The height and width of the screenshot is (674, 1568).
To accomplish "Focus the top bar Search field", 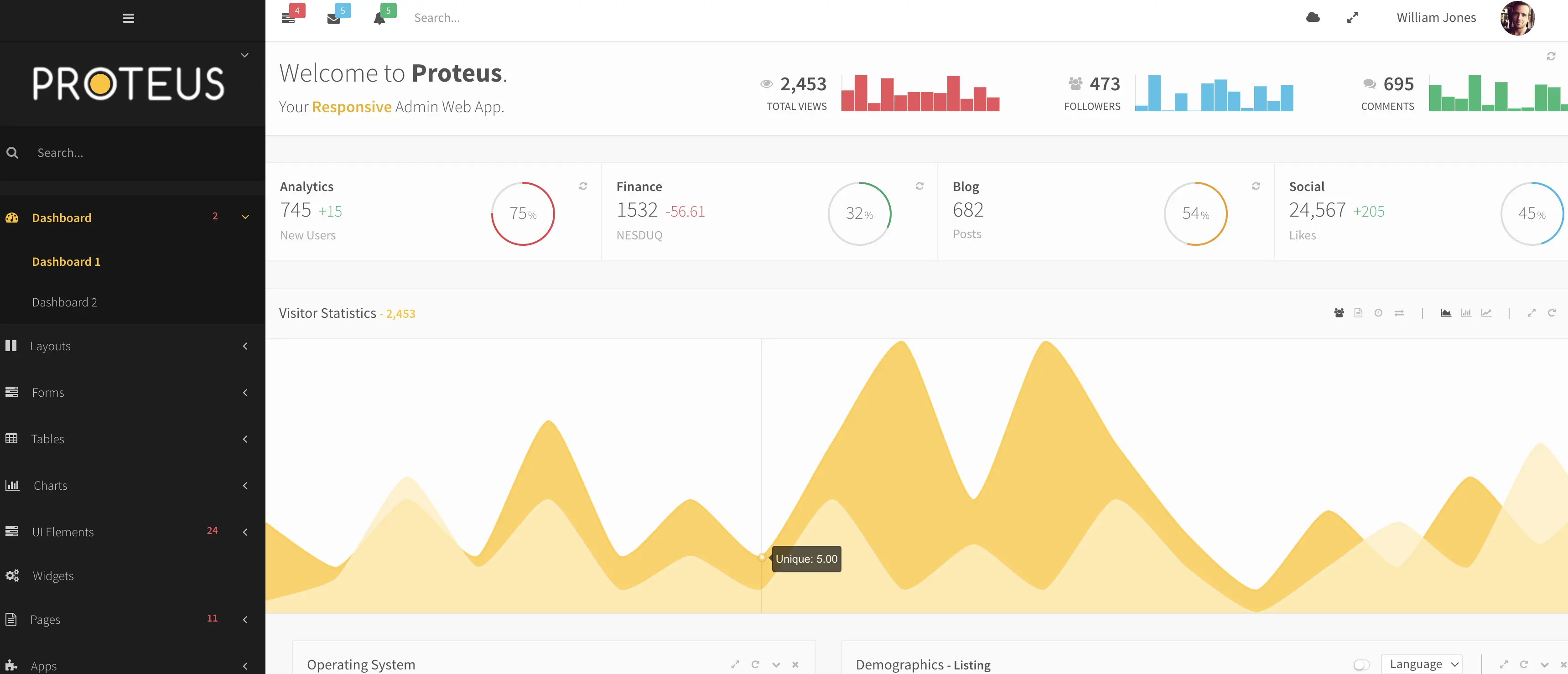I will pos(436,18).
